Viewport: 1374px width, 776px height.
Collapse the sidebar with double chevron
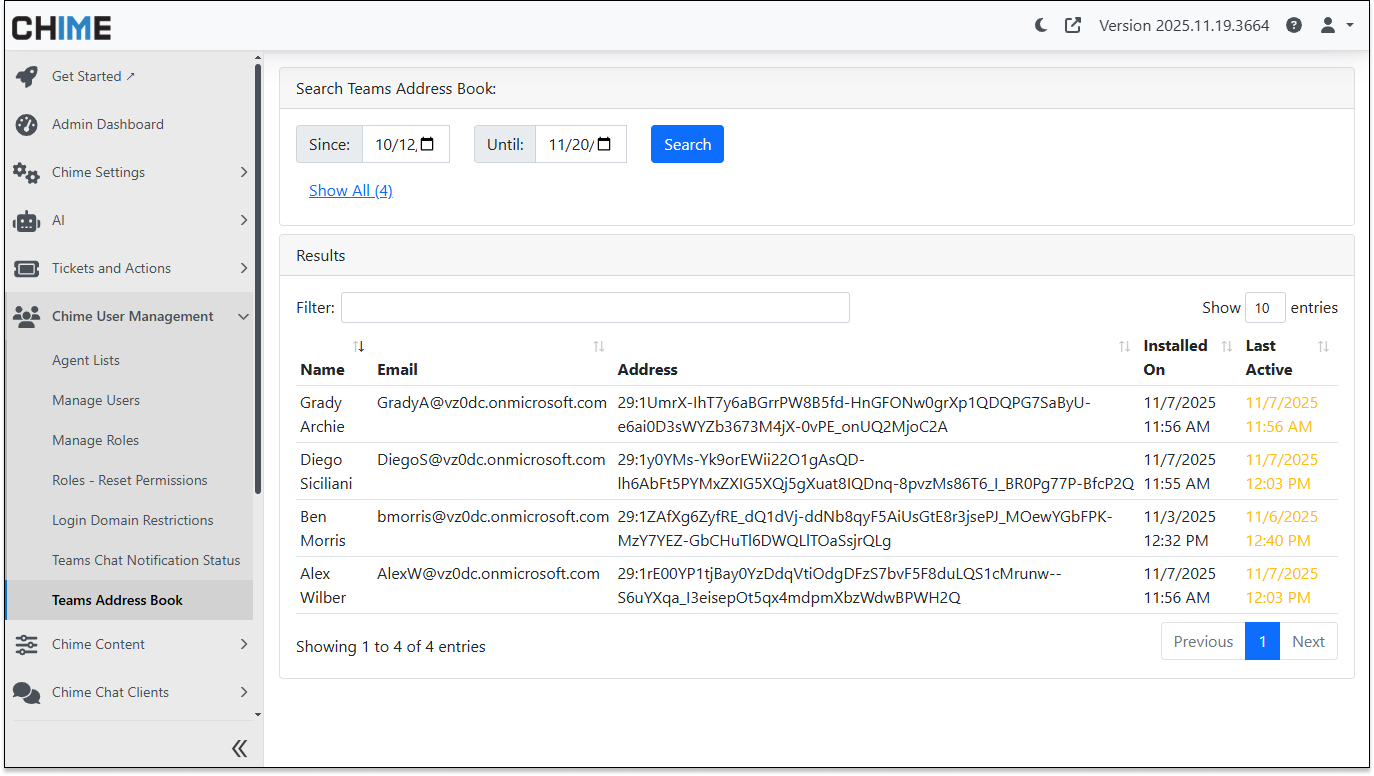(239, 748)
